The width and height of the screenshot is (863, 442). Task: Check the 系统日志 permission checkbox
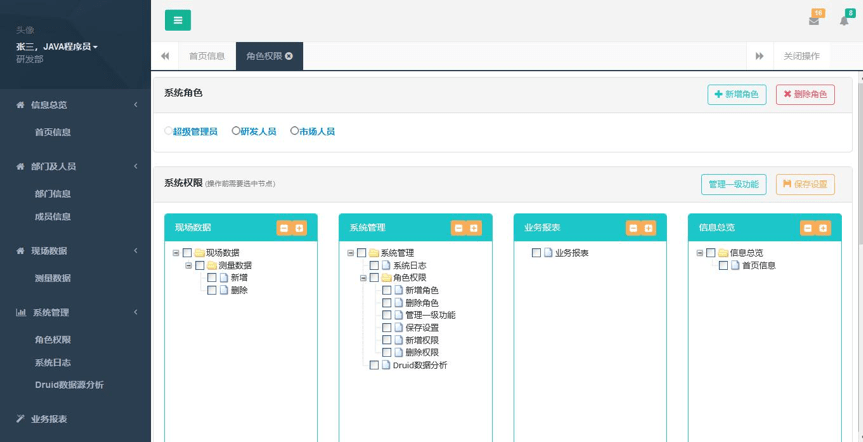tap(374, 266)
